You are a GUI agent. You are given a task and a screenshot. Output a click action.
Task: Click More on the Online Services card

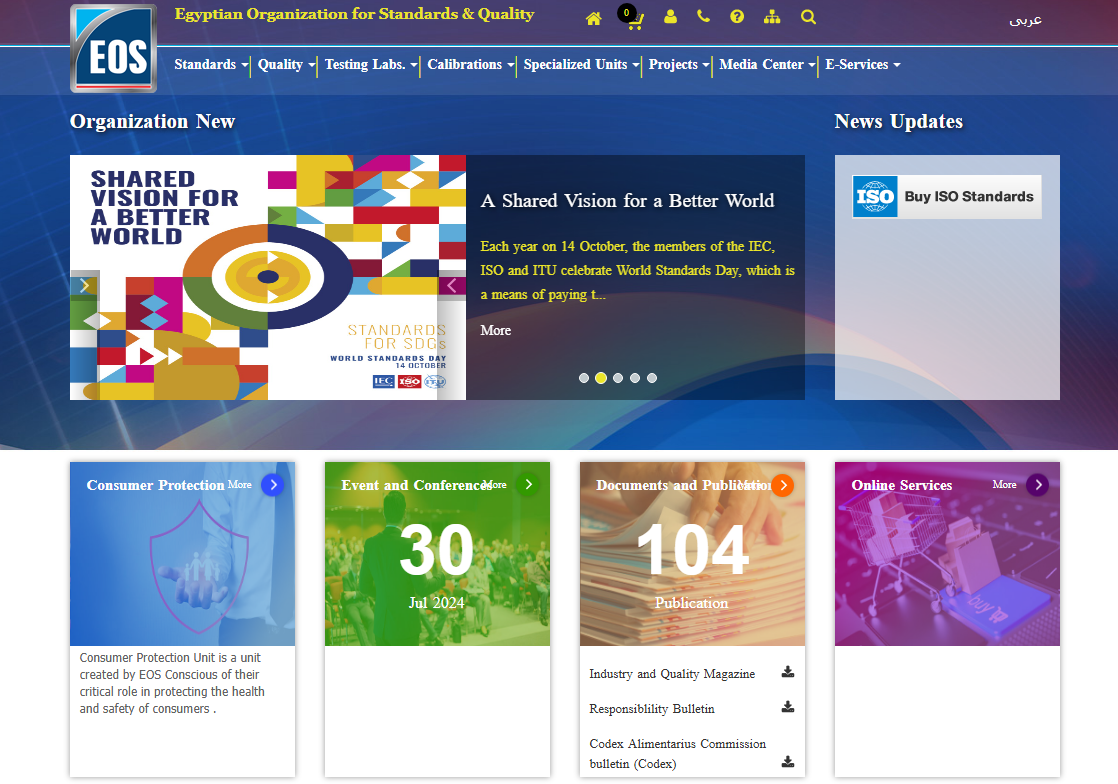click(1005, 485)
